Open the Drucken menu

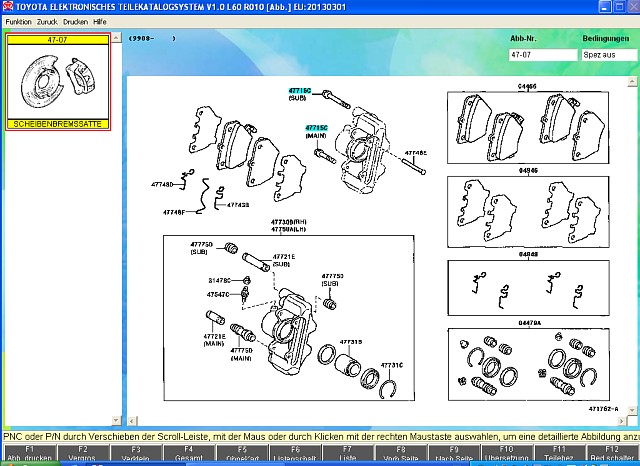pos(75,22)
